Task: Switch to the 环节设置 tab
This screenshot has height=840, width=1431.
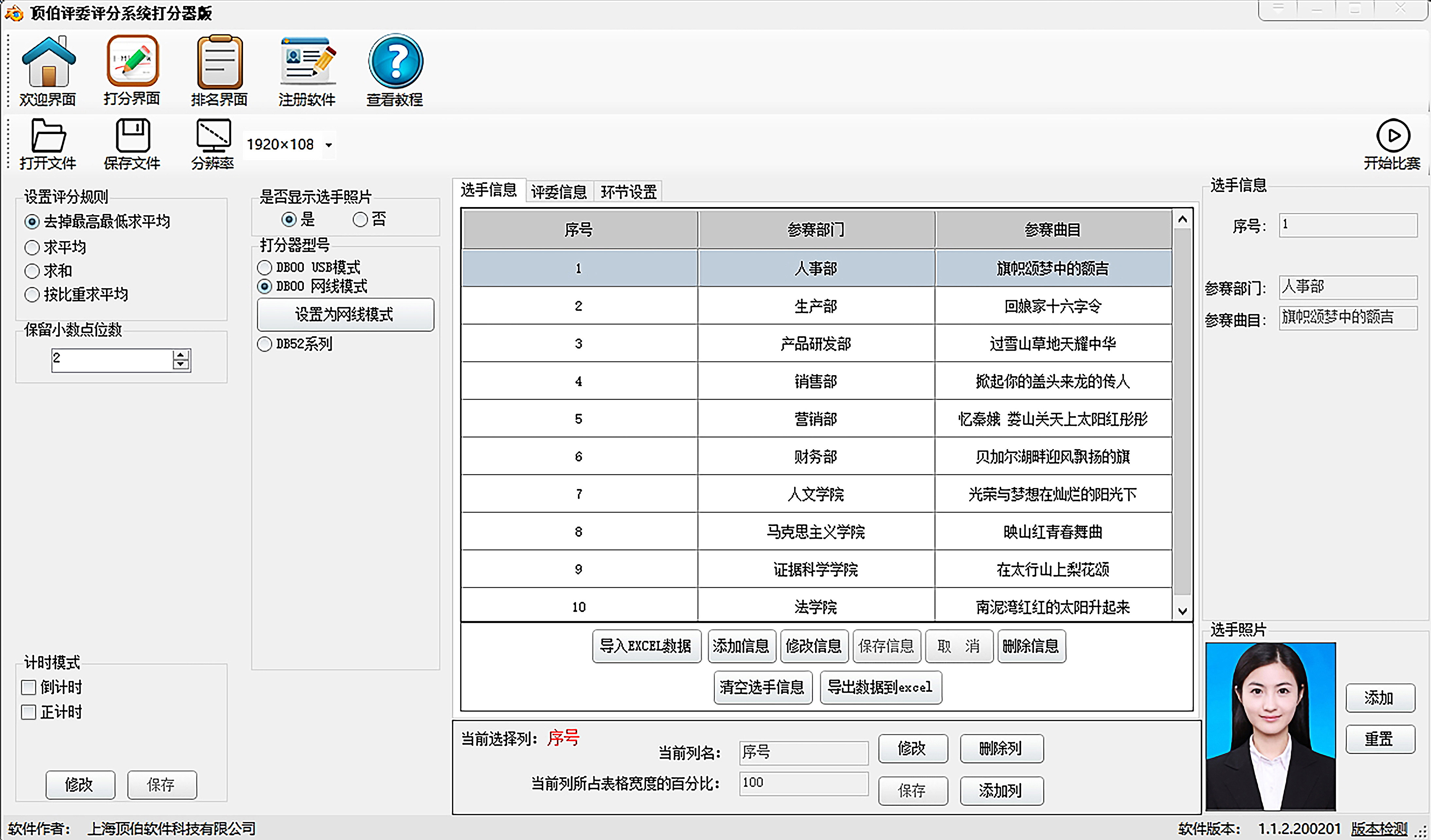Action: tap(629, 192)
